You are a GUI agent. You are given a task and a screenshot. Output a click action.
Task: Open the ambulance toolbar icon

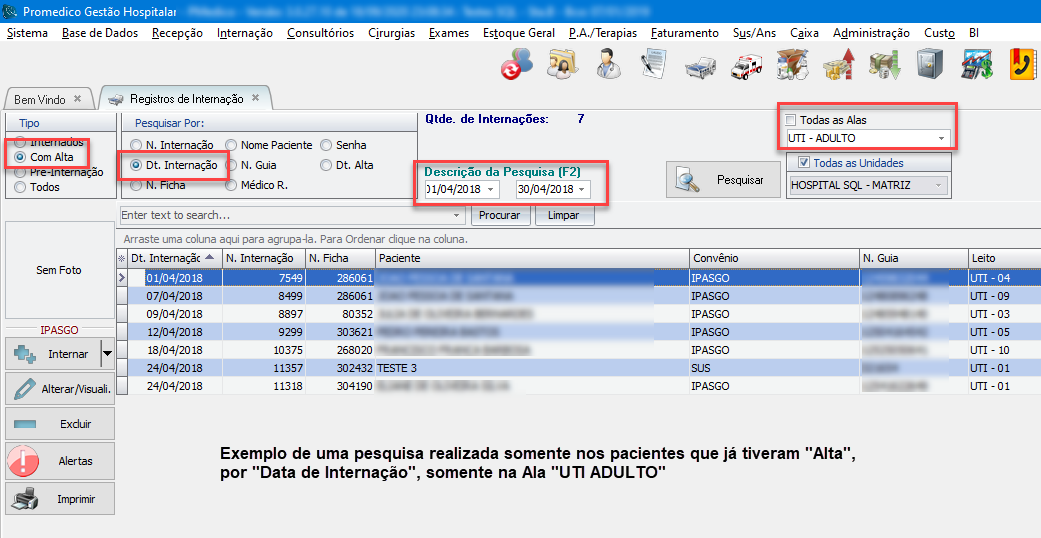pyautogui.click(x=745, y=65)
